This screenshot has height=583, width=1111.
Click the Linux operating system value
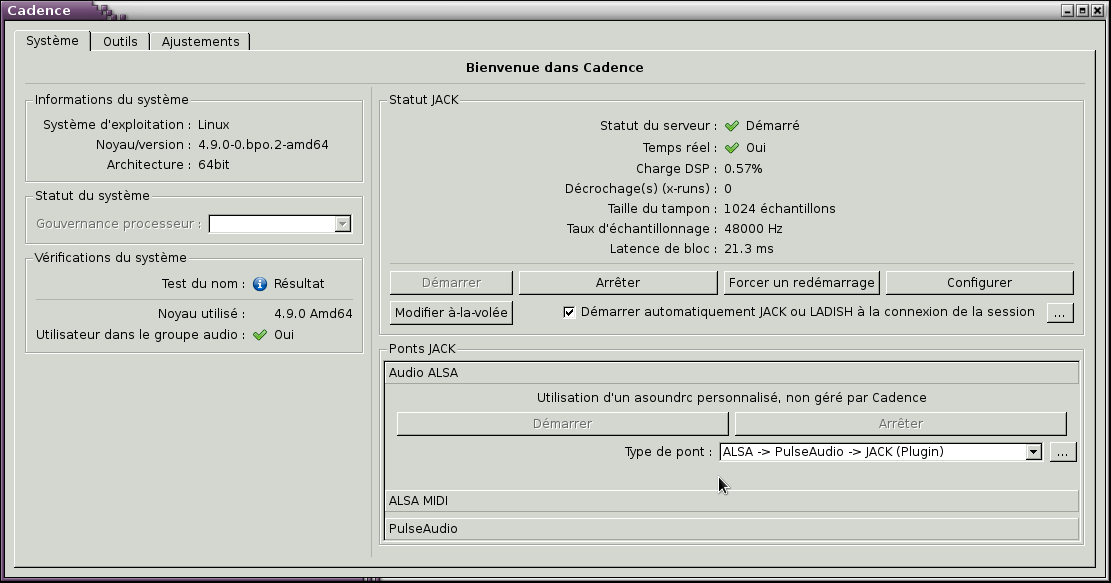click(213, 125)
